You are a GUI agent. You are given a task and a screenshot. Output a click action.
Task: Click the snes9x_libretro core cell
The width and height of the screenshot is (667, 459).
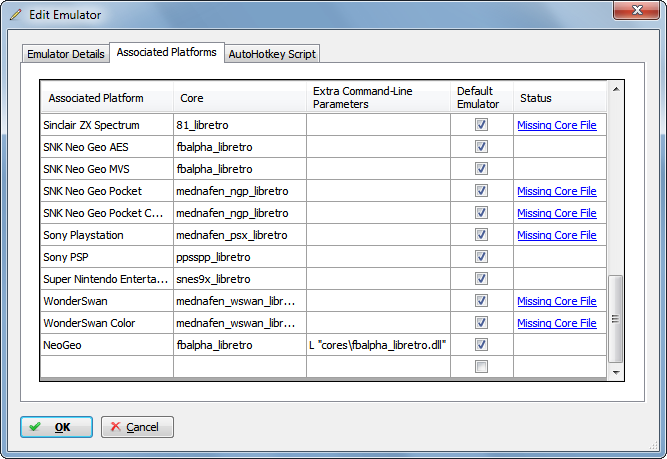[x=240, y=279]
